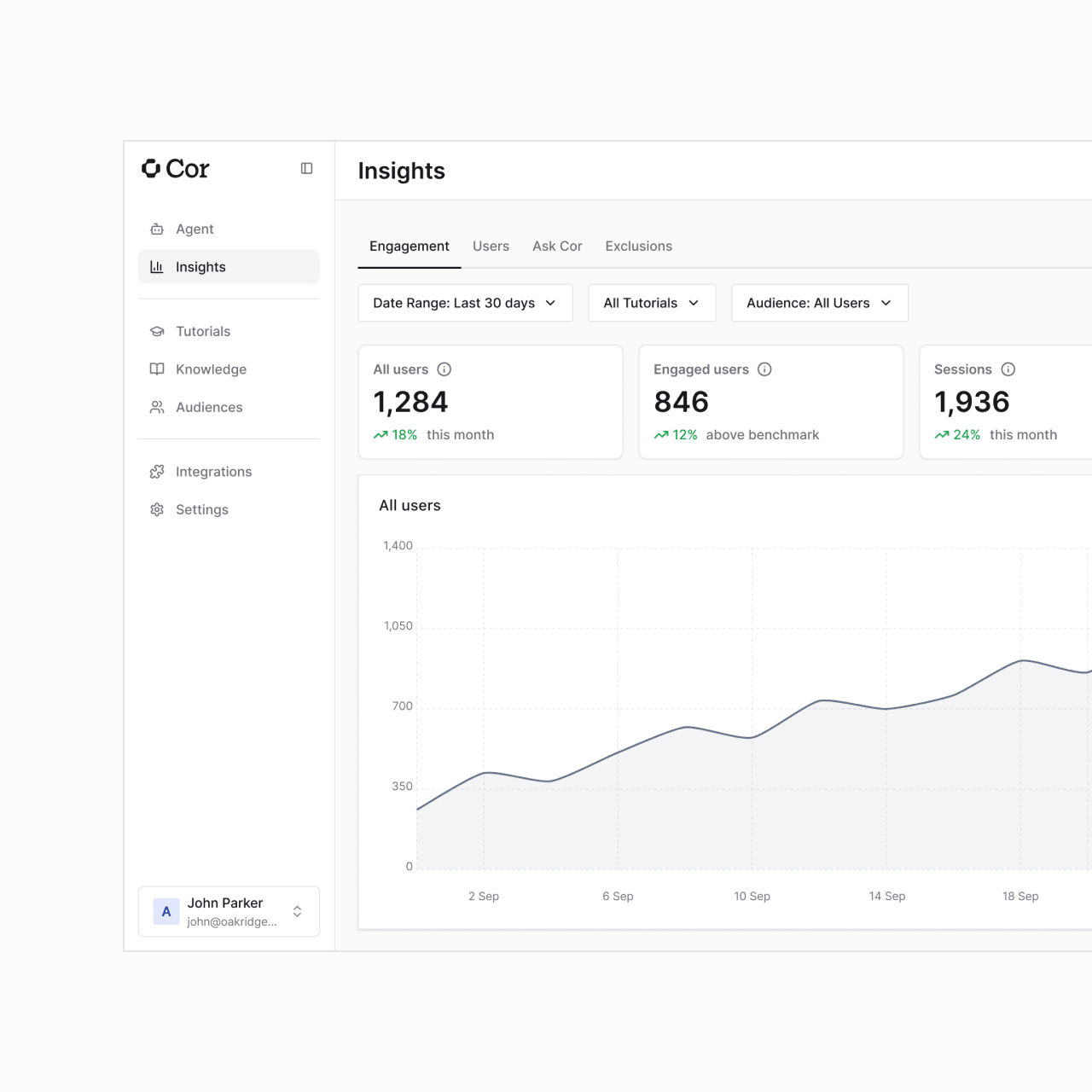
Task: Click the Integrations puzzle icon
Action: point(157,472)
